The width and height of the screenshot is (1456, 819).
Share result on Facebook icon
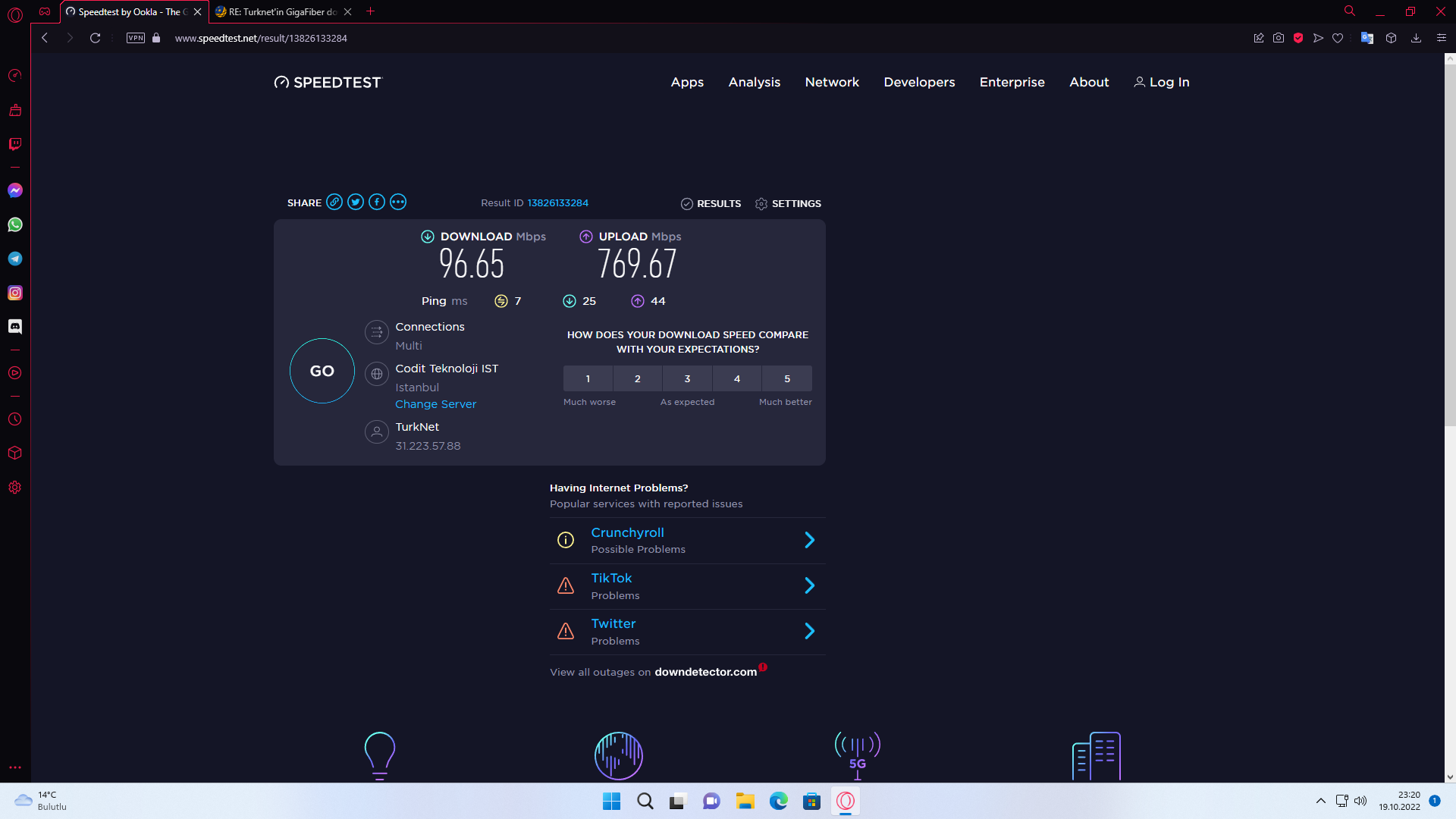tap(377, 202)
